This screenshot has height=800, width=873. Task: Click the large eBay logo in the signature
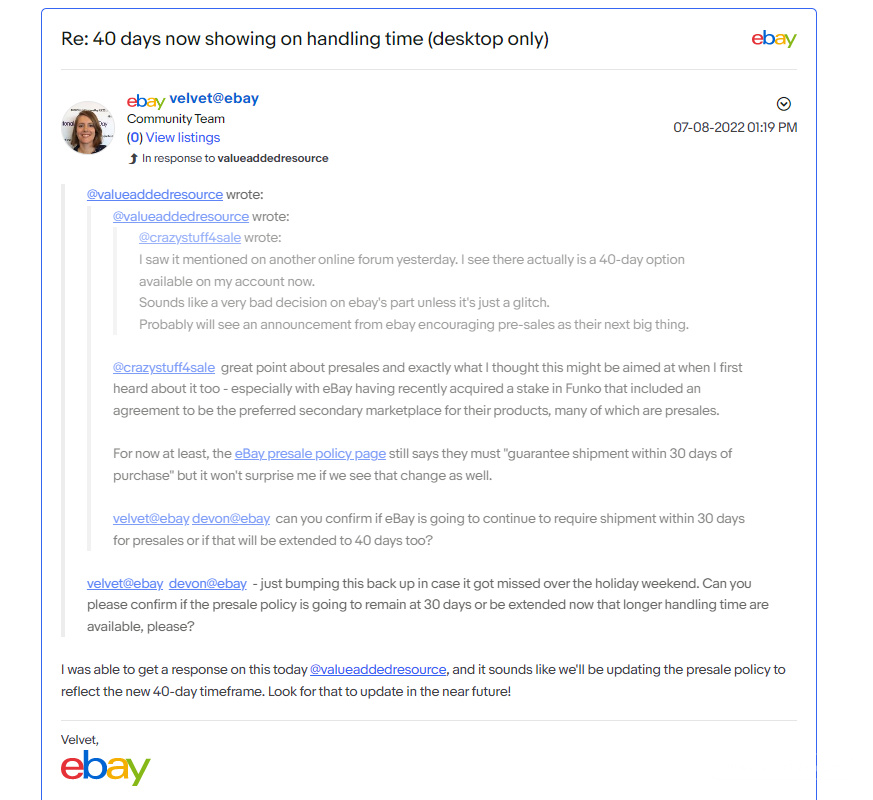106,767
